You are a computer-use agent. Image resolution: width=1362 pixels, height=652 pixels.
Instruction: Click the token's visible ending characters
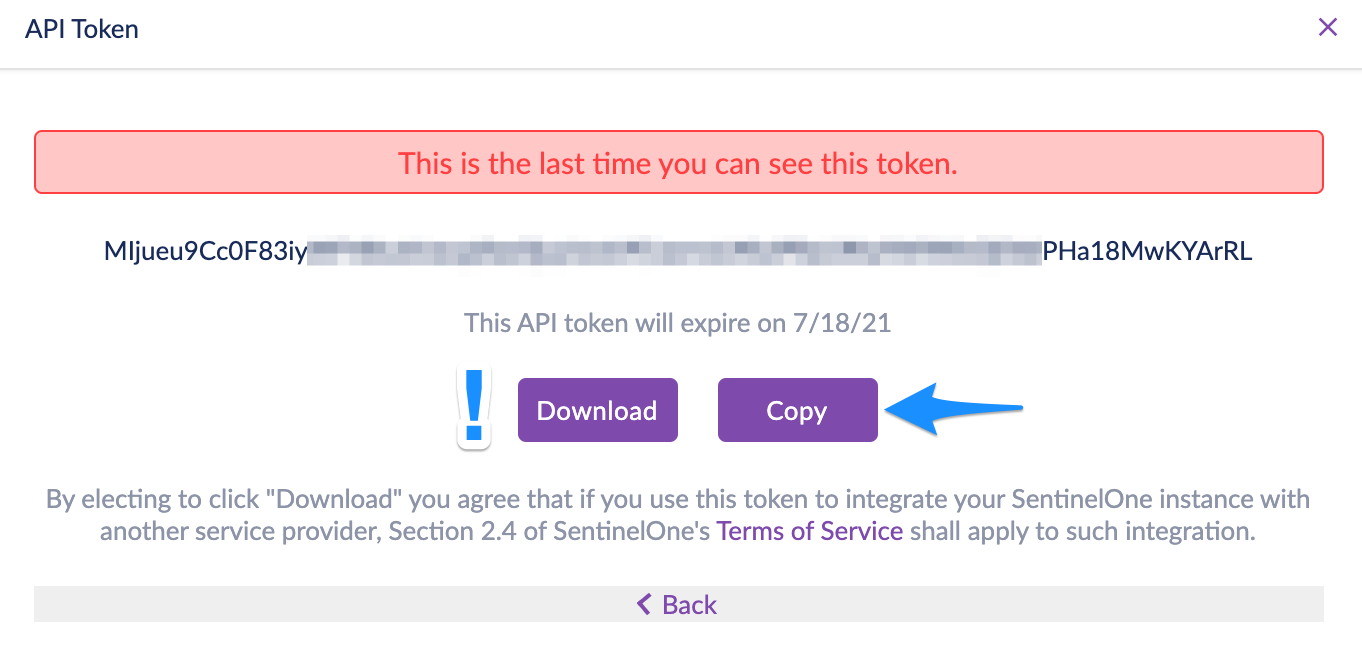(x=1147, y=251)
